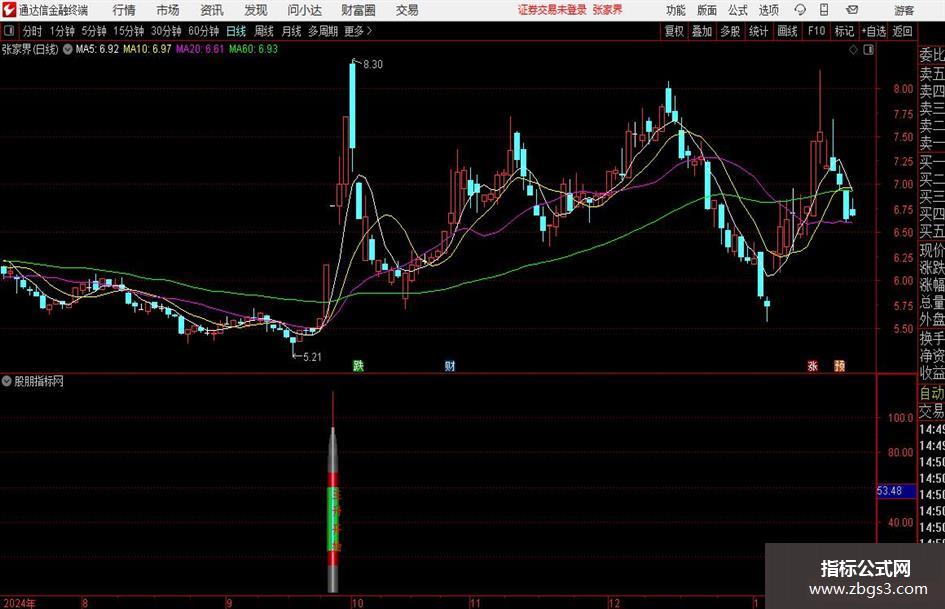Open the mail envelope messages icon
945x609 pixels.
tap(852, 10)
